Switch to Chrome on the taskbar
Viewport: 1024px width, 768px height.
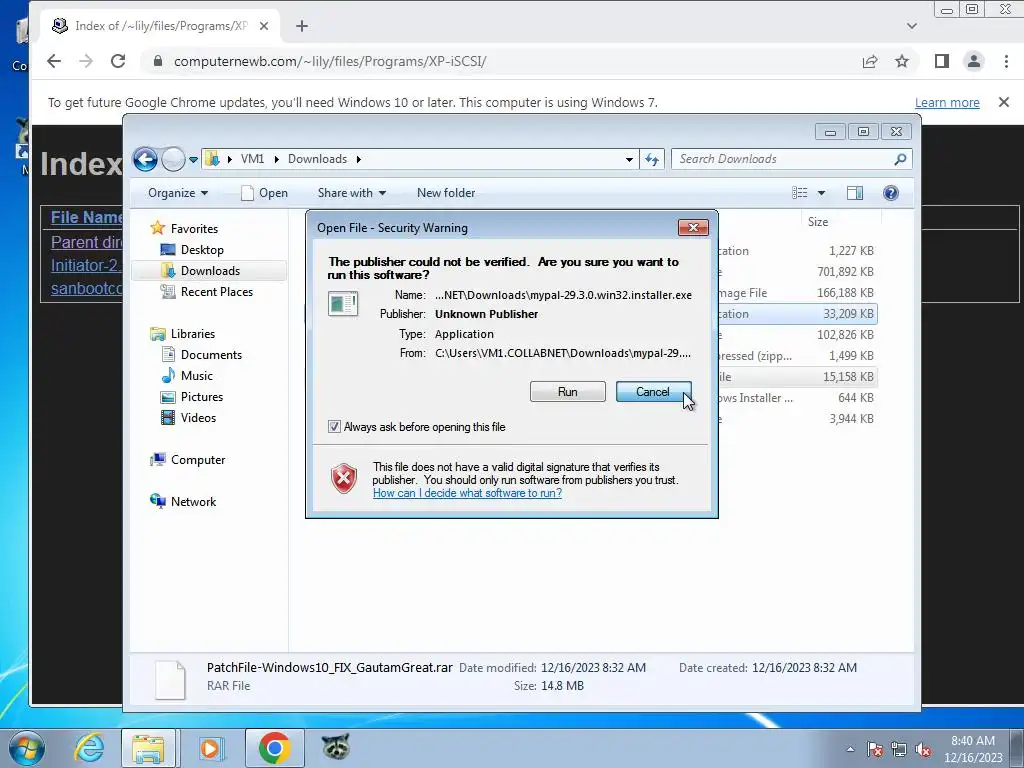pos(274,748)
